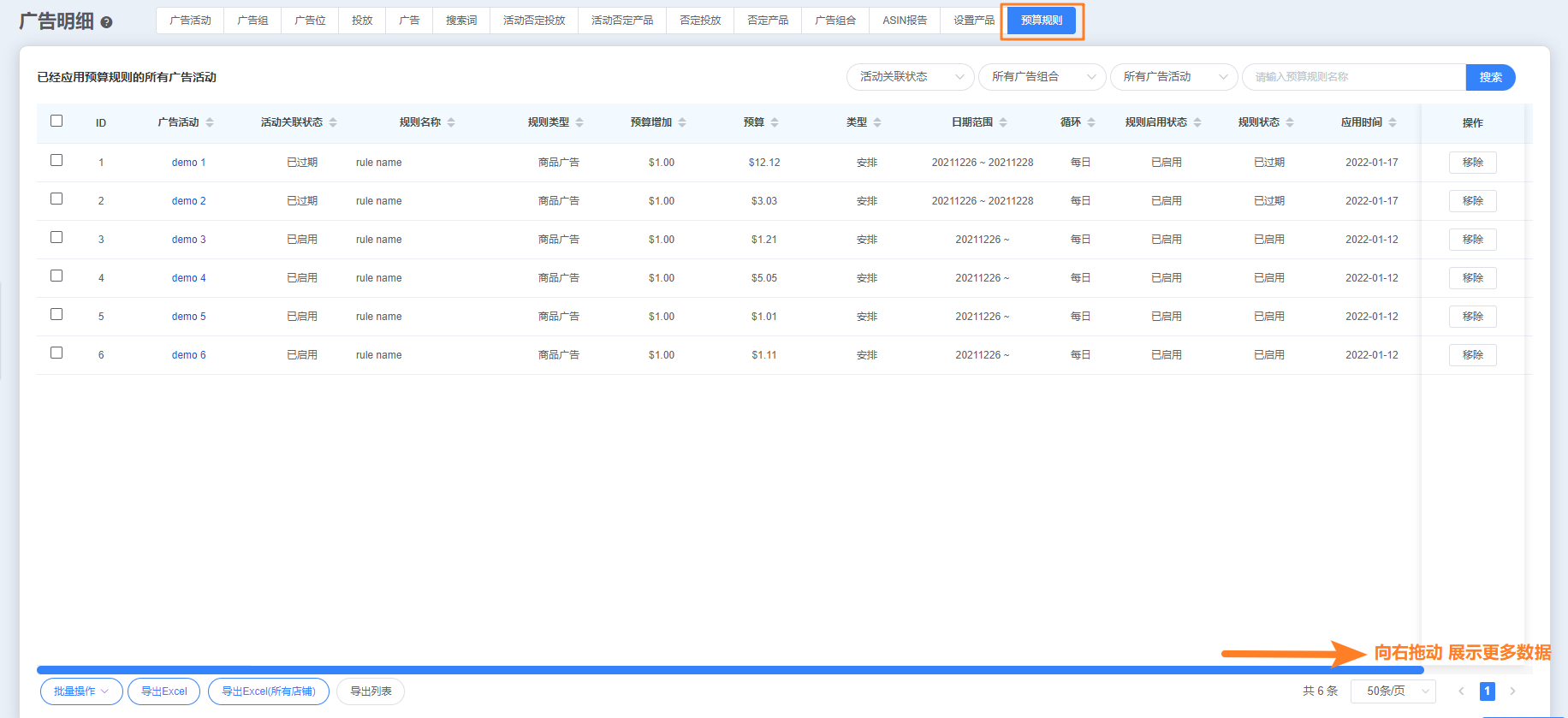Open the demo 2 campaign link
This screenshot has height=718, width=1568.
click(188, 201)
